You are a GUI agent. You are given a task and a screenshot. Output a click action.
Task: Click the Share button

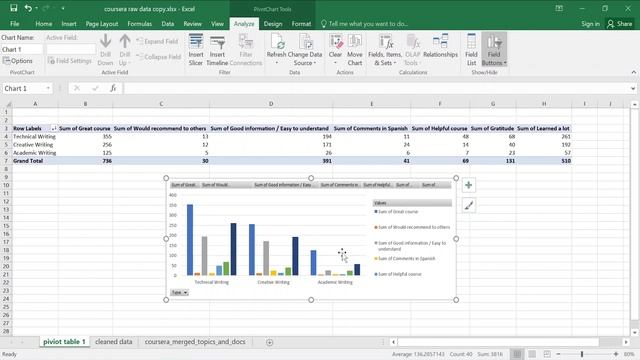[x=620, y=24]
